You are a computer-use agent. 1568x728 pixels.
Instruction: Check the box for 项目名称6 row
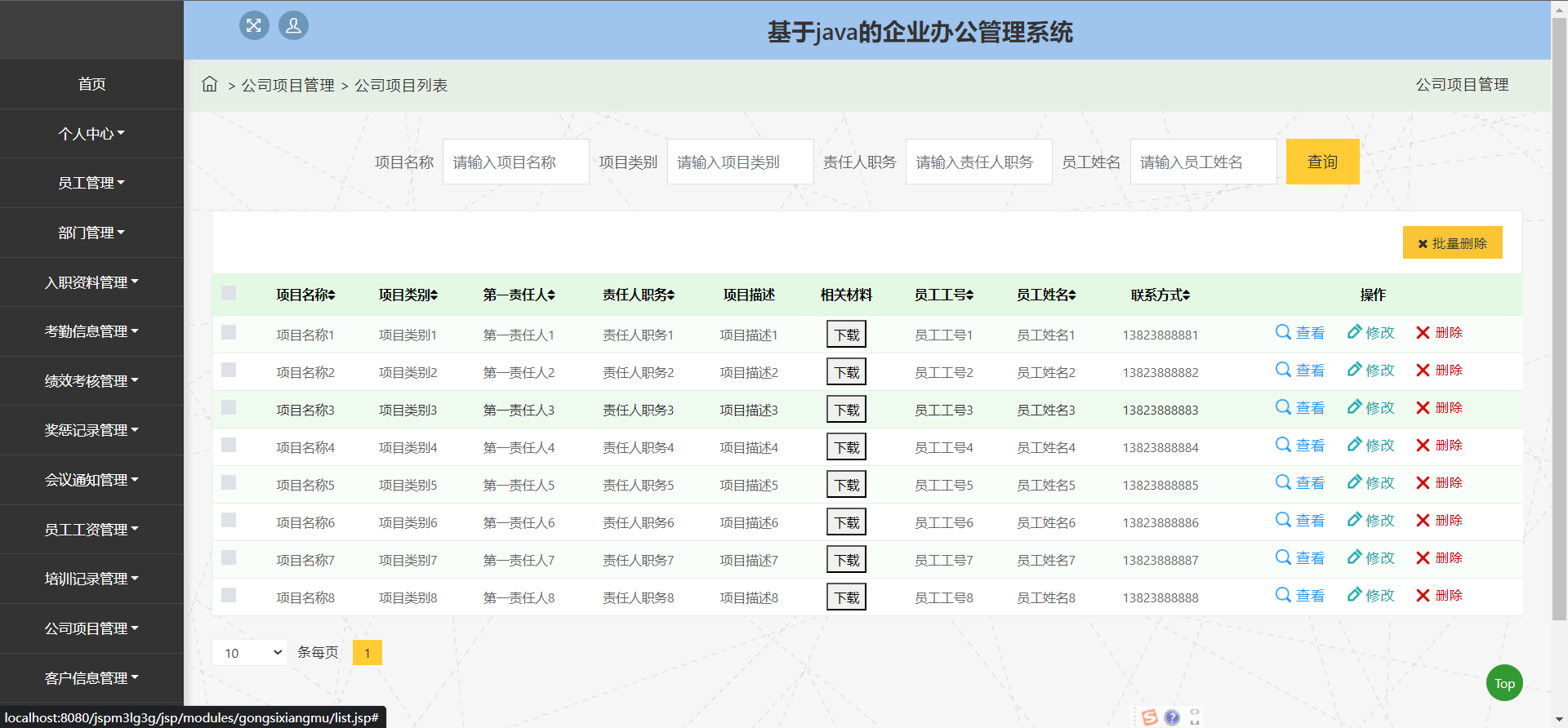coord(229,520)
